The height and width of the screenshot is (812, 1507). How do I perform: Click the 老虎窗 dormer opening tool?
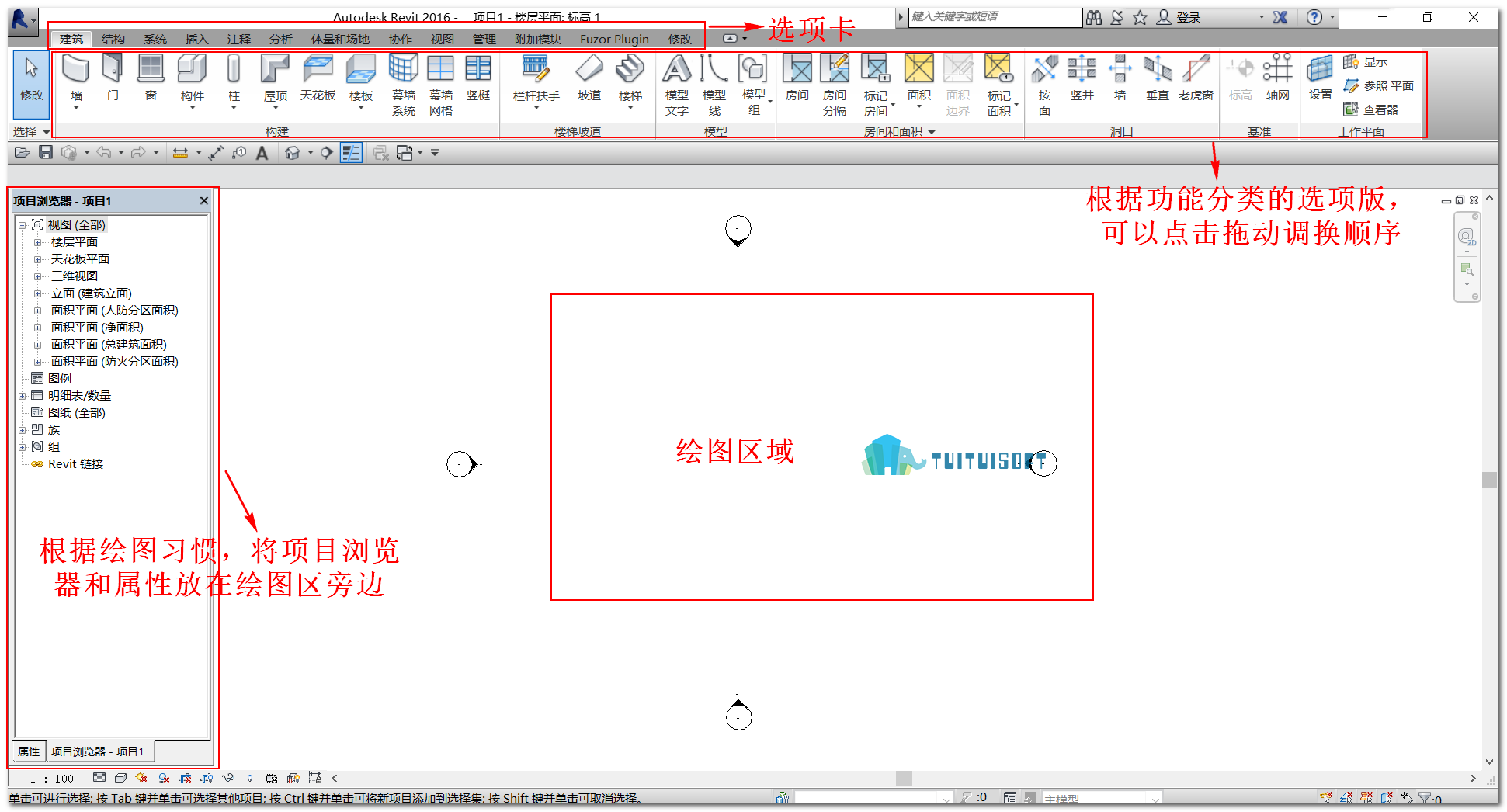coord(1196,78)
